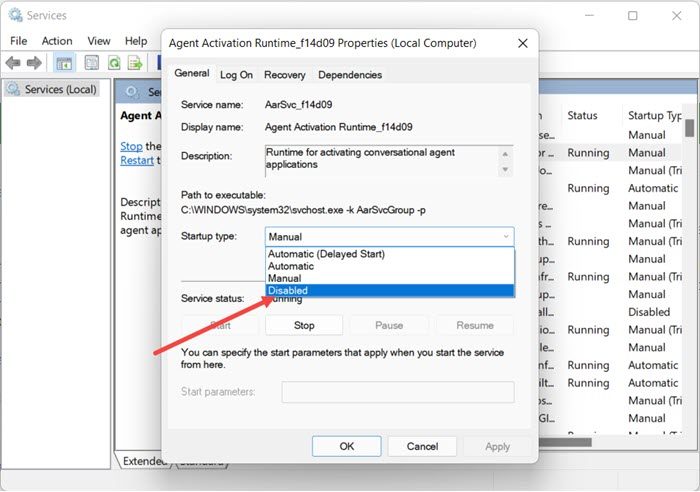Screen dimensions: 700x492
Task: Click the description box down arrow
Action: pyautogui.click(x=505, y=169)
